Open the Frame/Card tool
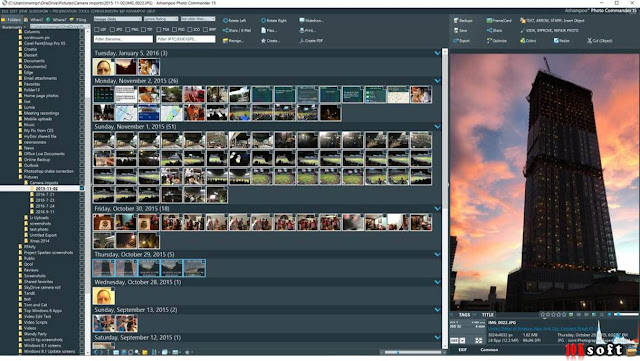 coord(499,20)
